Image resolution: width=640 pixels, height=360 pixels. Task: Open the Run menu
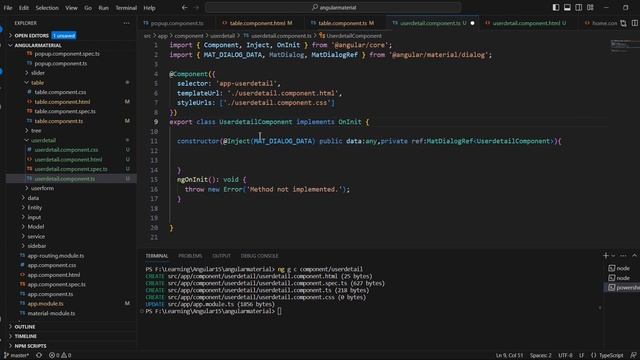[103, 7]
